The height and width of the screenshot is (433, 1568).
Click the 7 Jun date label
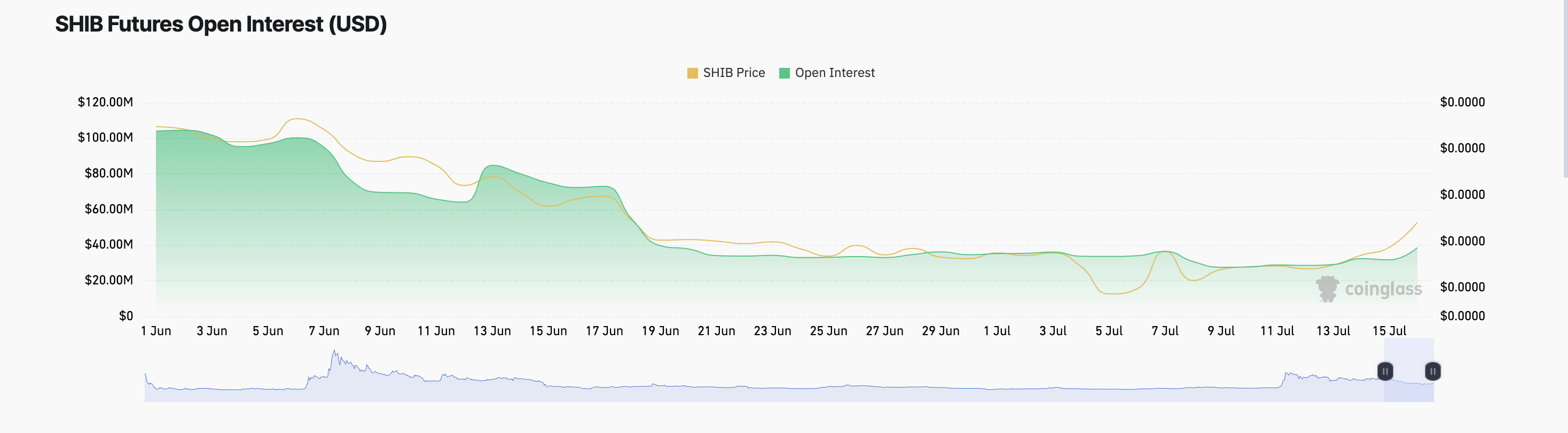324,331
